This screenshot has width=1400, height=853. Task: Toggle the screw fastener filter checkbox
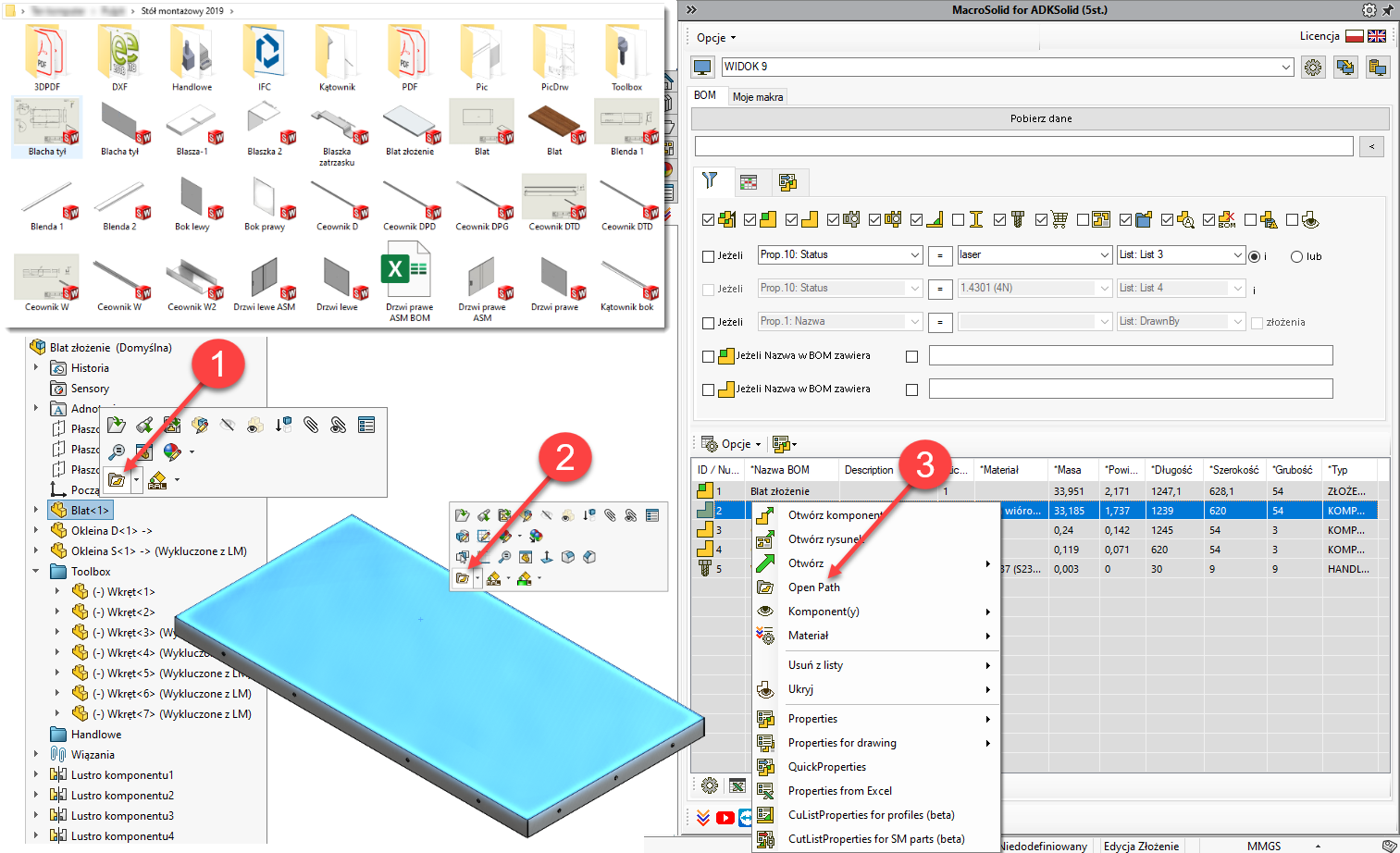(x=1000, y=220)
